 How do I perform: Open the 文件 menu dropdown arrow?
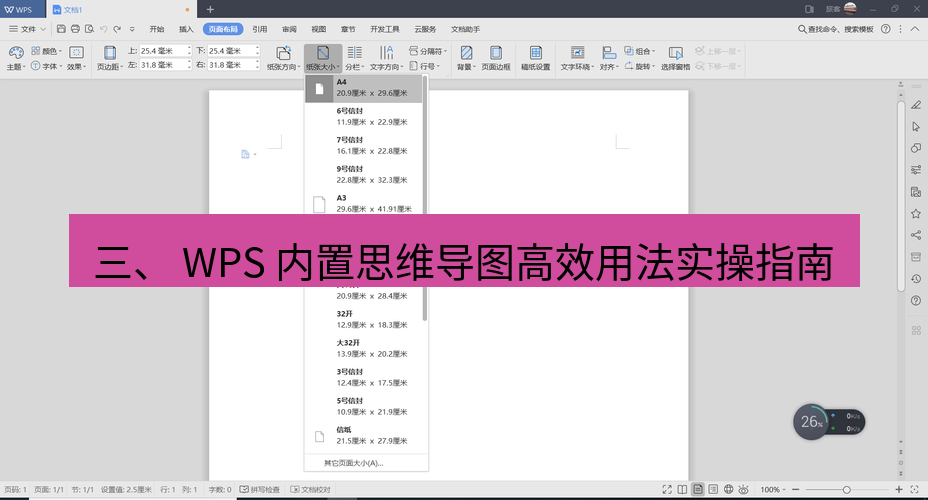pyautogui.click(x=43, y=29)
